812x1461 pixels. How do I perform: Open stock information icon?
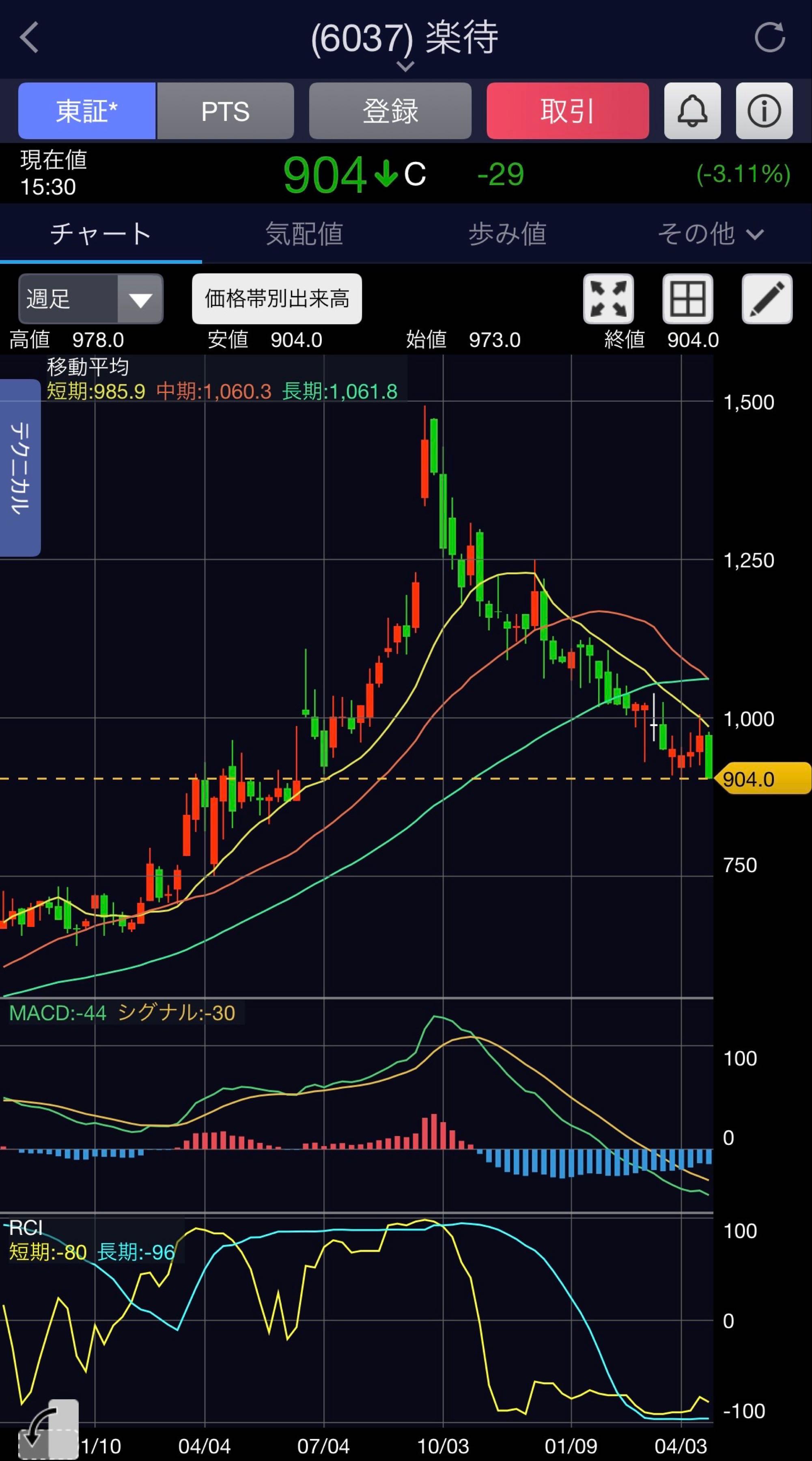pos(764,111)
